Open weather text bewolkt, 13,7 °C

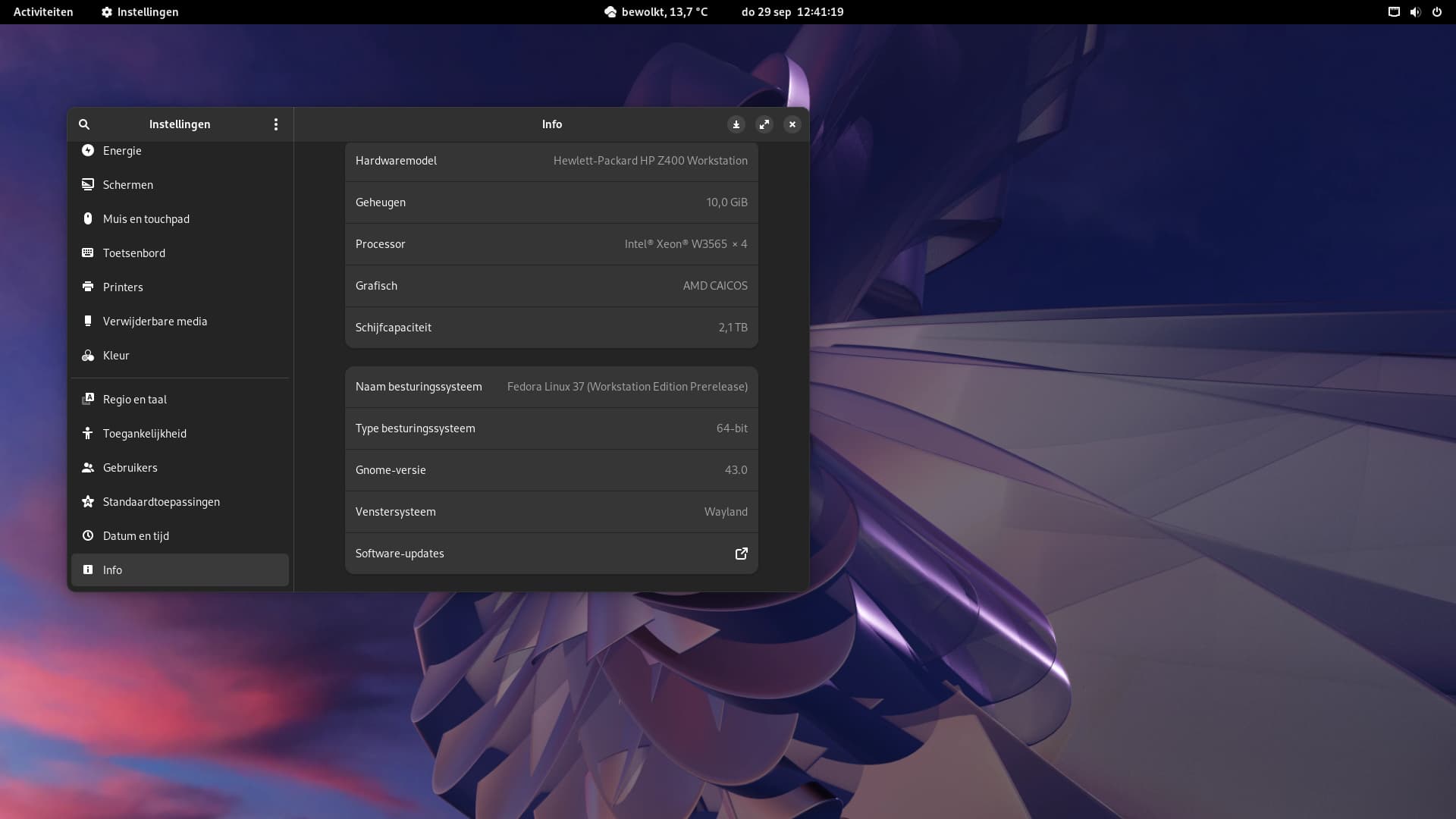664,12
